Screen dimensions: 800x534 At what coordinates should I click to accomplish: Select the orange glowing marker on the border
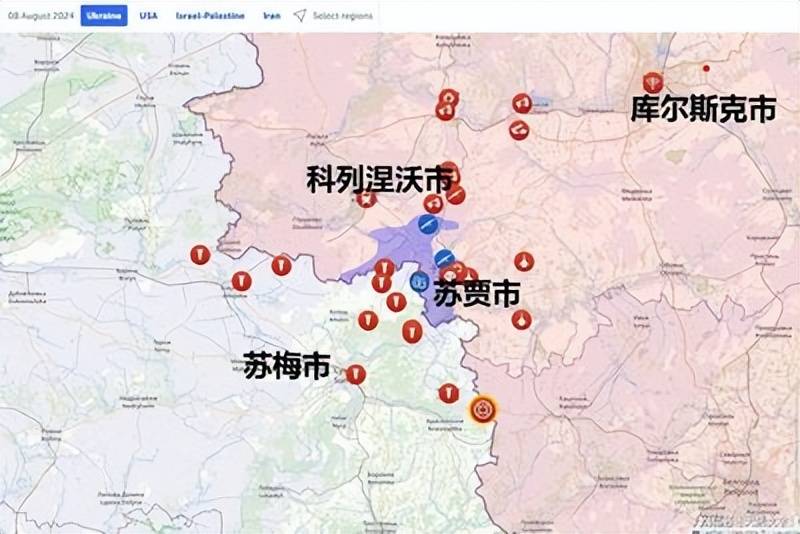coord(482,410)
